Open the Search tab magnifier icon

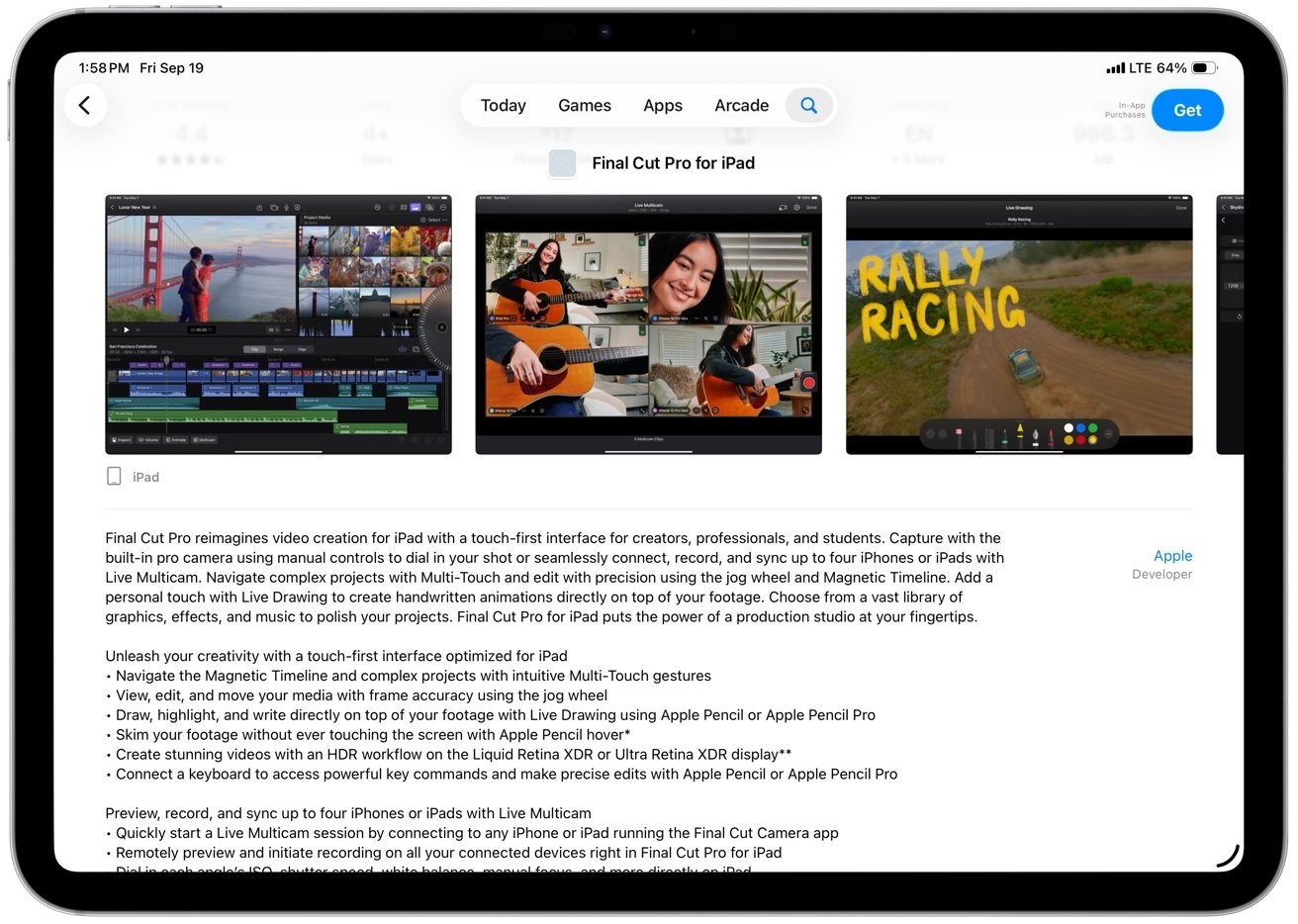pos(808,106)
